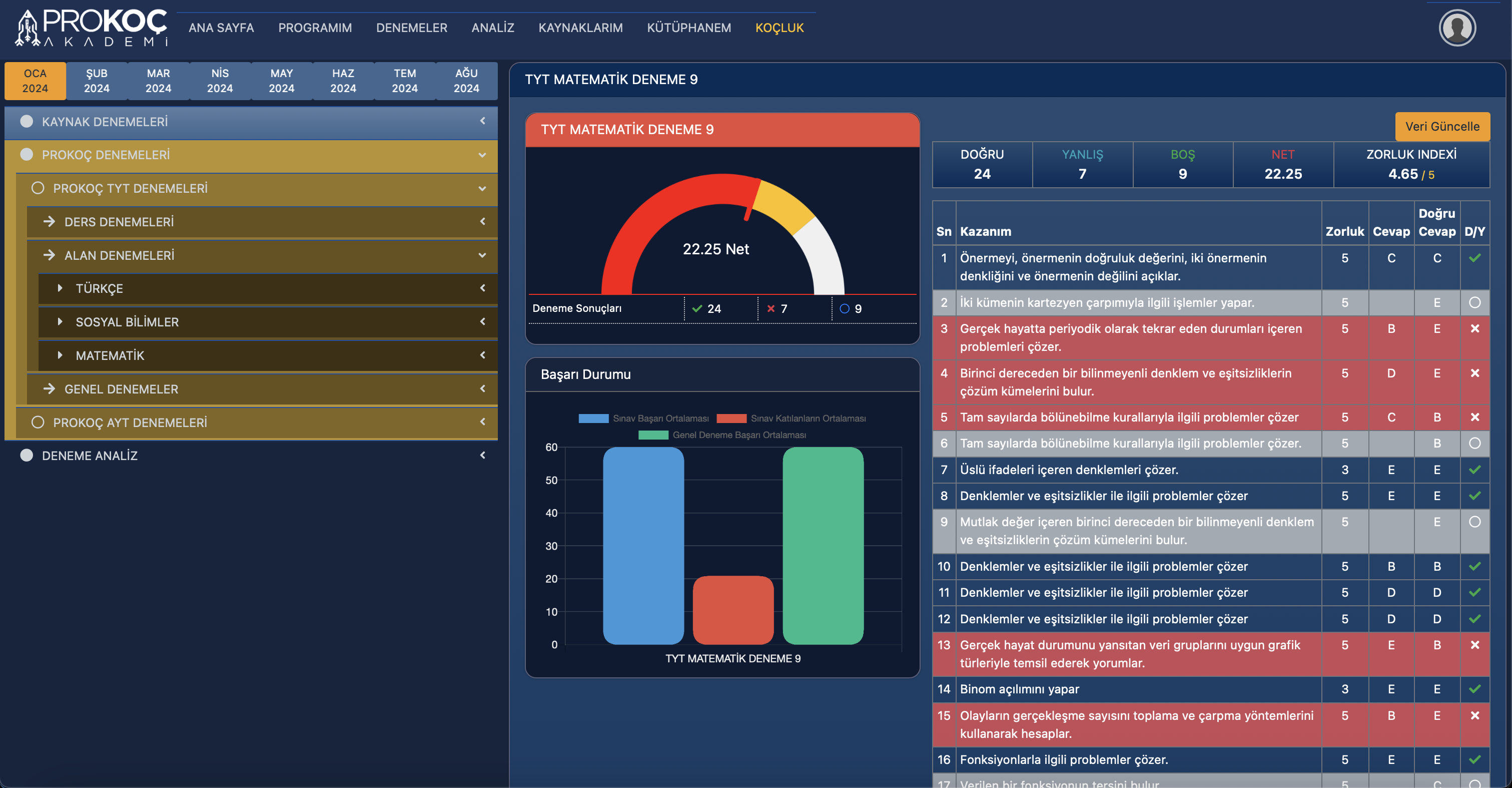This screenshot has height=788, width=1512.
Task: Select the PROKOÇ TYT DENEMELERİ radio circle
Action: [38, 188]
